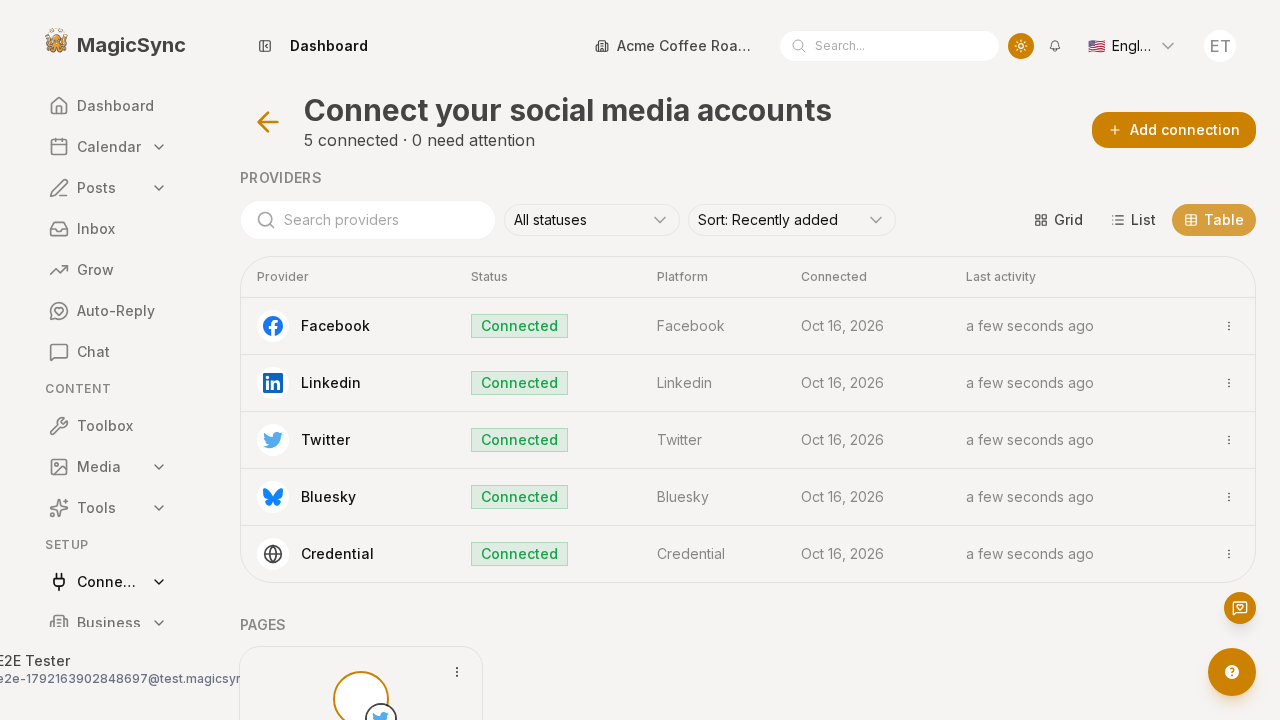Open row actions menu for Credential
The width and height of the screenshot is (1280, 720).
coord(1229,554)
